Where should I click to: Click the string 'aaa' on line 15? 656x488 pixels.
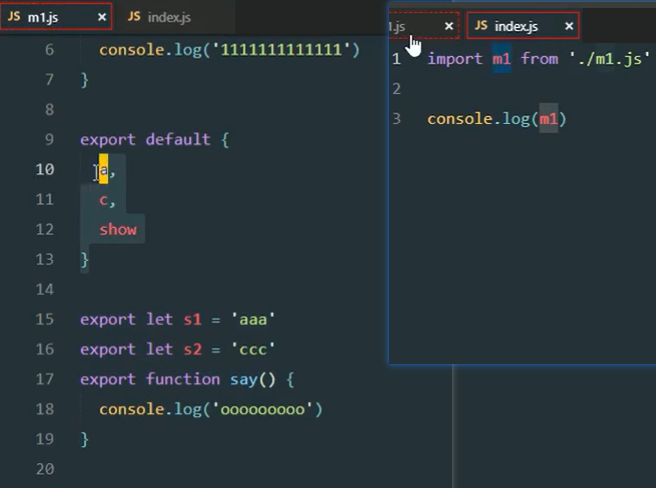253,319
